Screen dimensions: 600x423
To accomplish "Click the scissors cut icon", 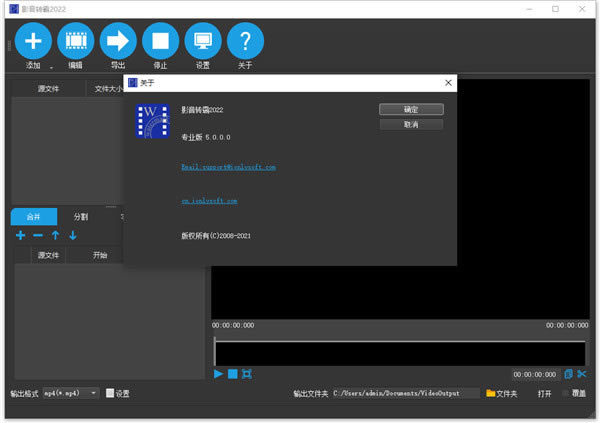I will (x=582, y=373).
